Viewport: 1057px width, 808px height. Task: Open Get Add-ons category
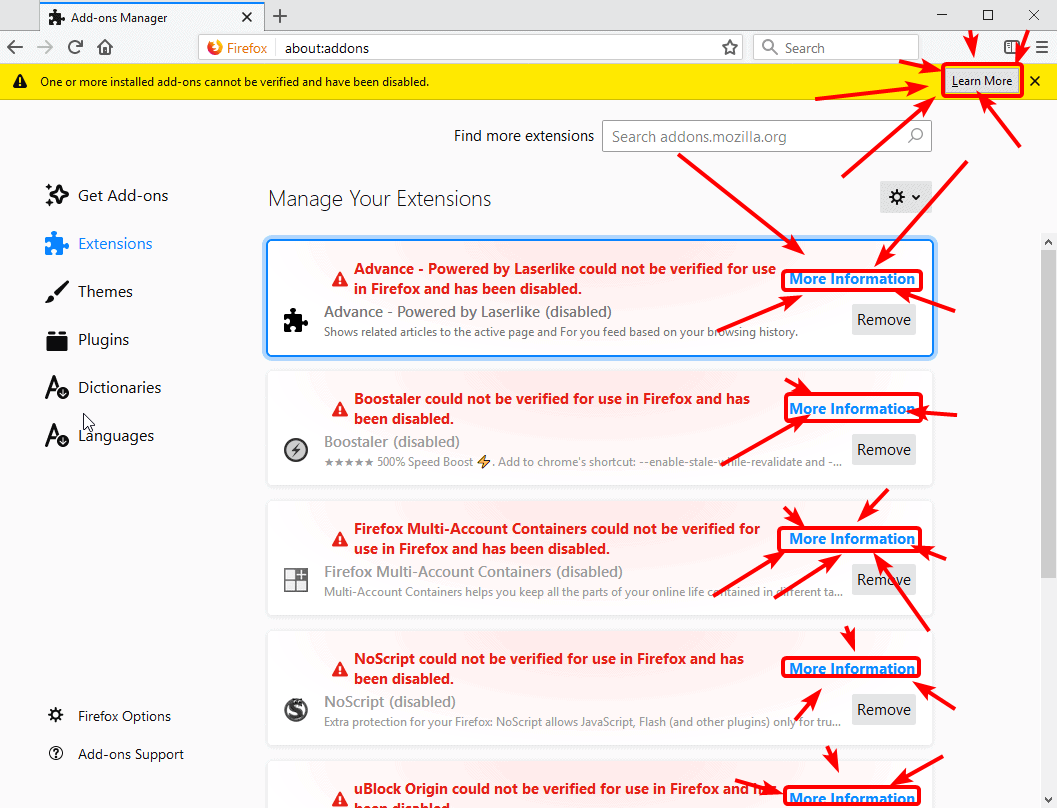(x=107, y=195)
